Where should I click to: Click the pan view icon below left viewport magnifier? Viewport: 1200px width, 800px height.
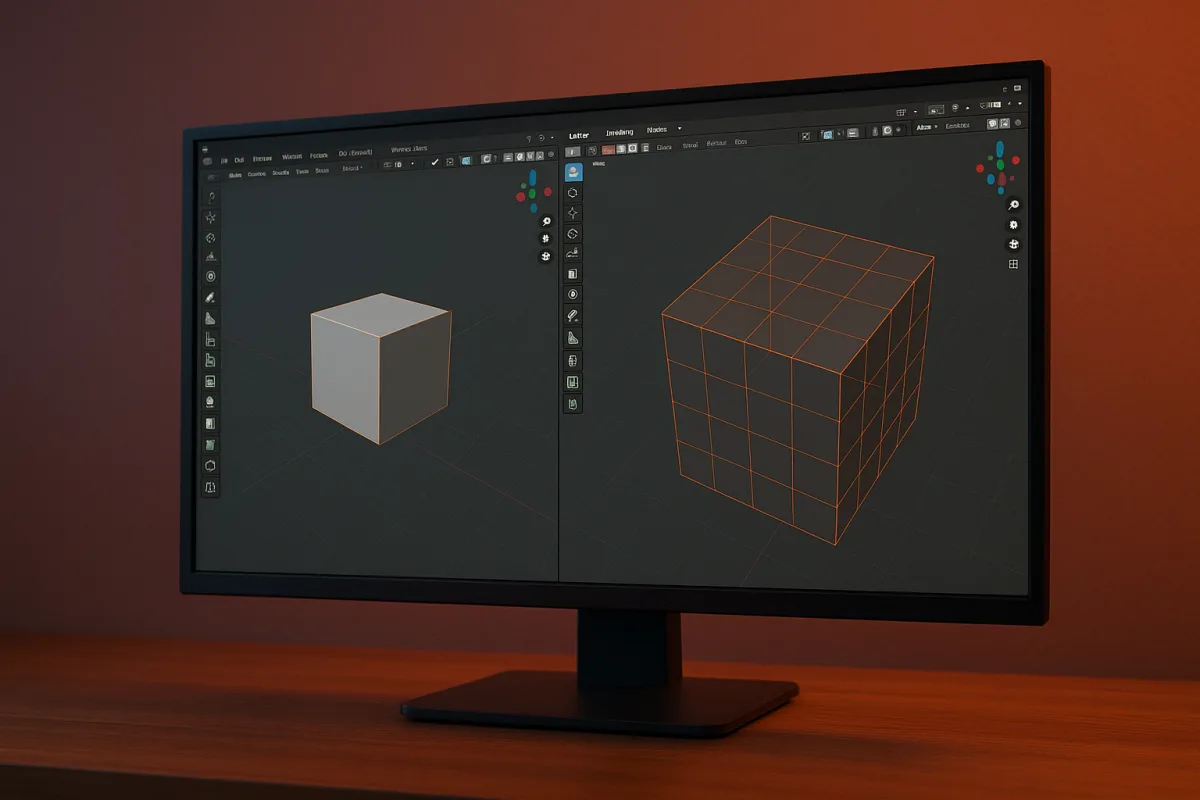pyautogui.click(x=546, y=238)
